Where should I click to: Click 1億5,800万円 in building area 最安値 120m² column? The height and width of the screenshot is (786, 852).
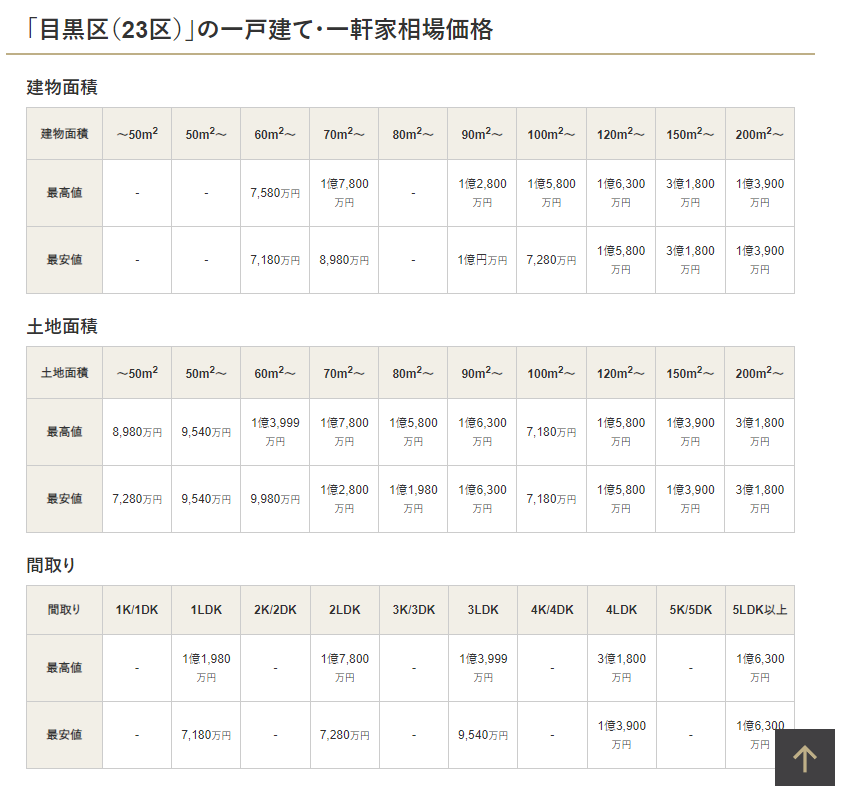pyautogui.click(x=621, y=260)
